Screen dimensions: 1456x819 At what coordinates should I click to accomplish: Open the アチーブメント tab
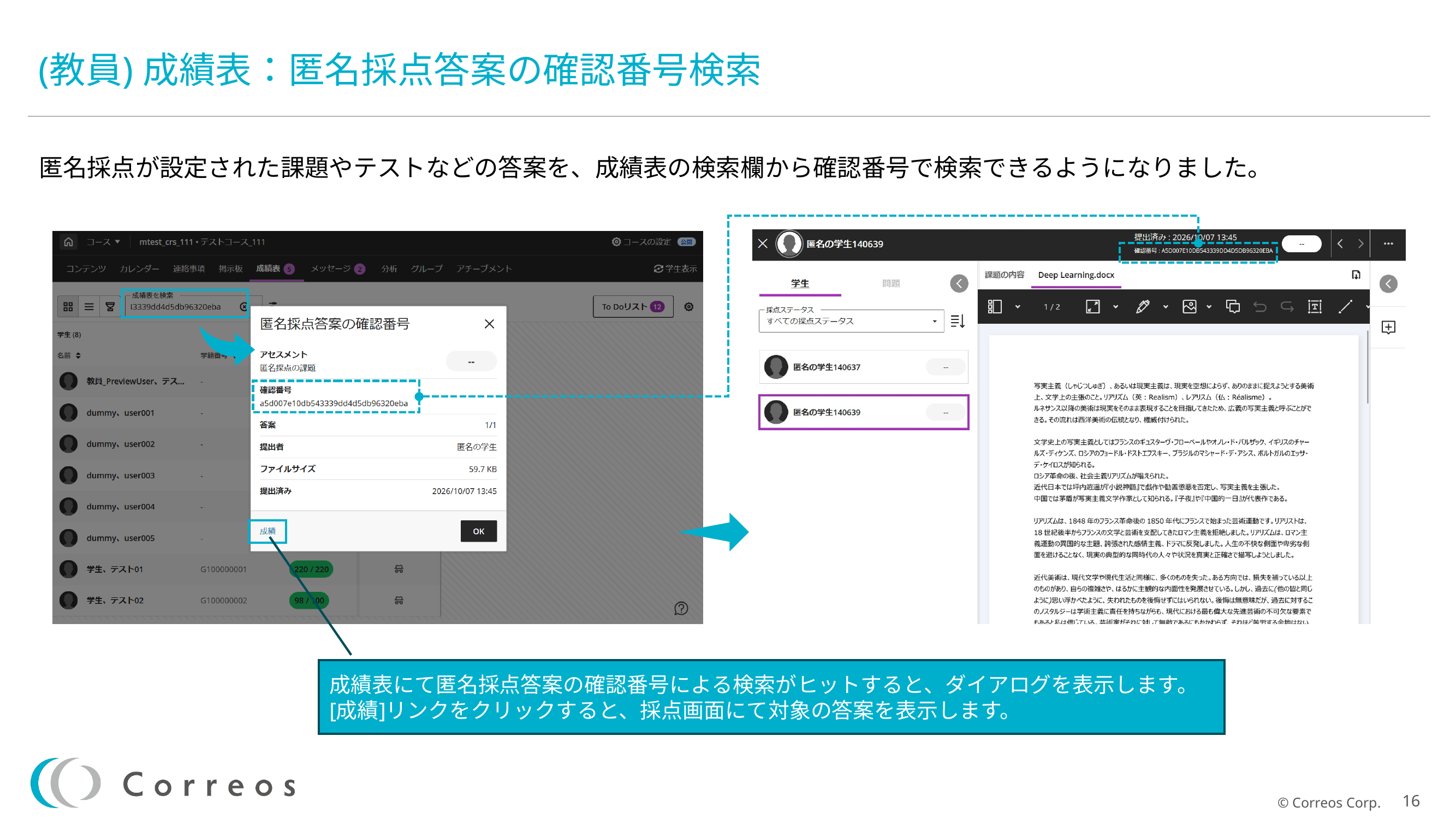click(x=484, y=269)
